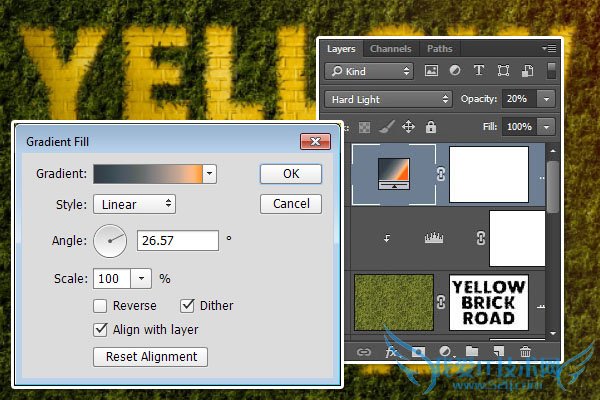This screenshot has height=400, width=600.
Task: Create a new group folder icon
Action: pos(472,351)
